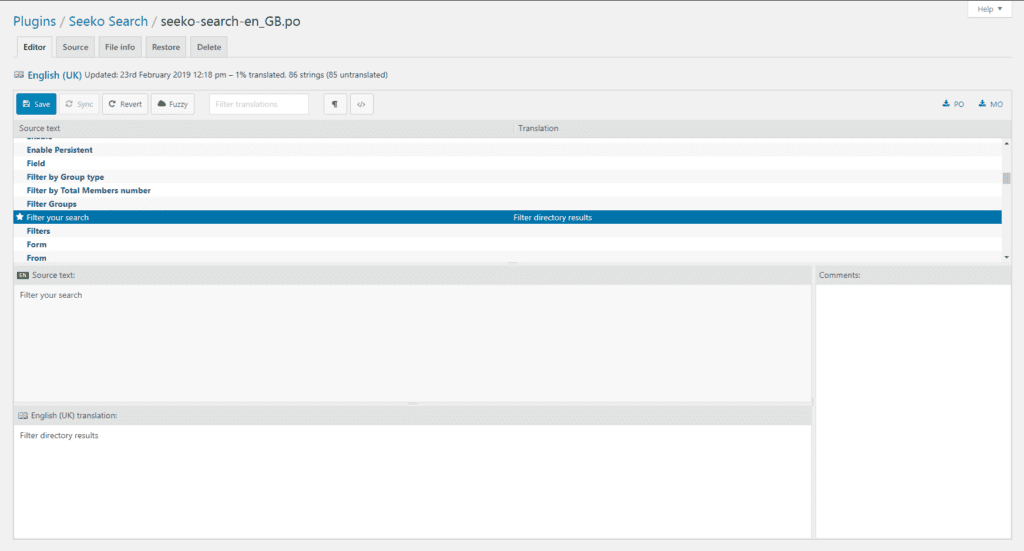Mark the string as Fuzzy
Screen dimensions: 1024x551
[x=172, y=104]
